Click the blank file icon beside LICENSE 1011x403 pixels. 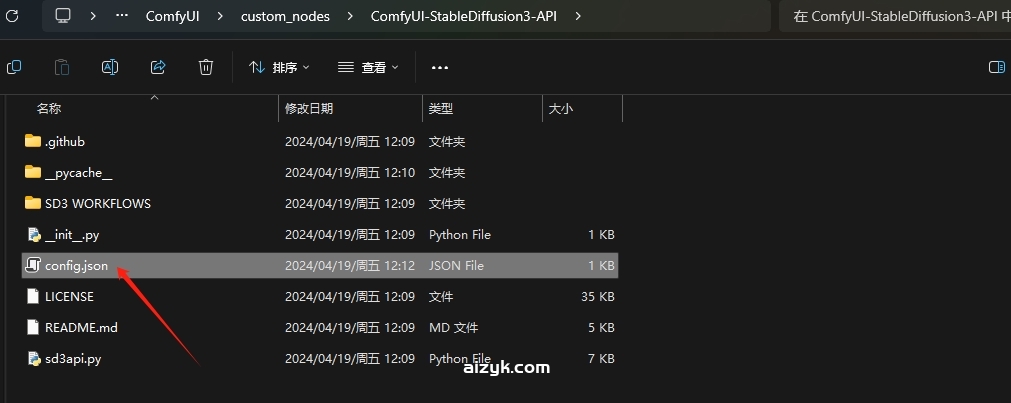coord(33,296)
